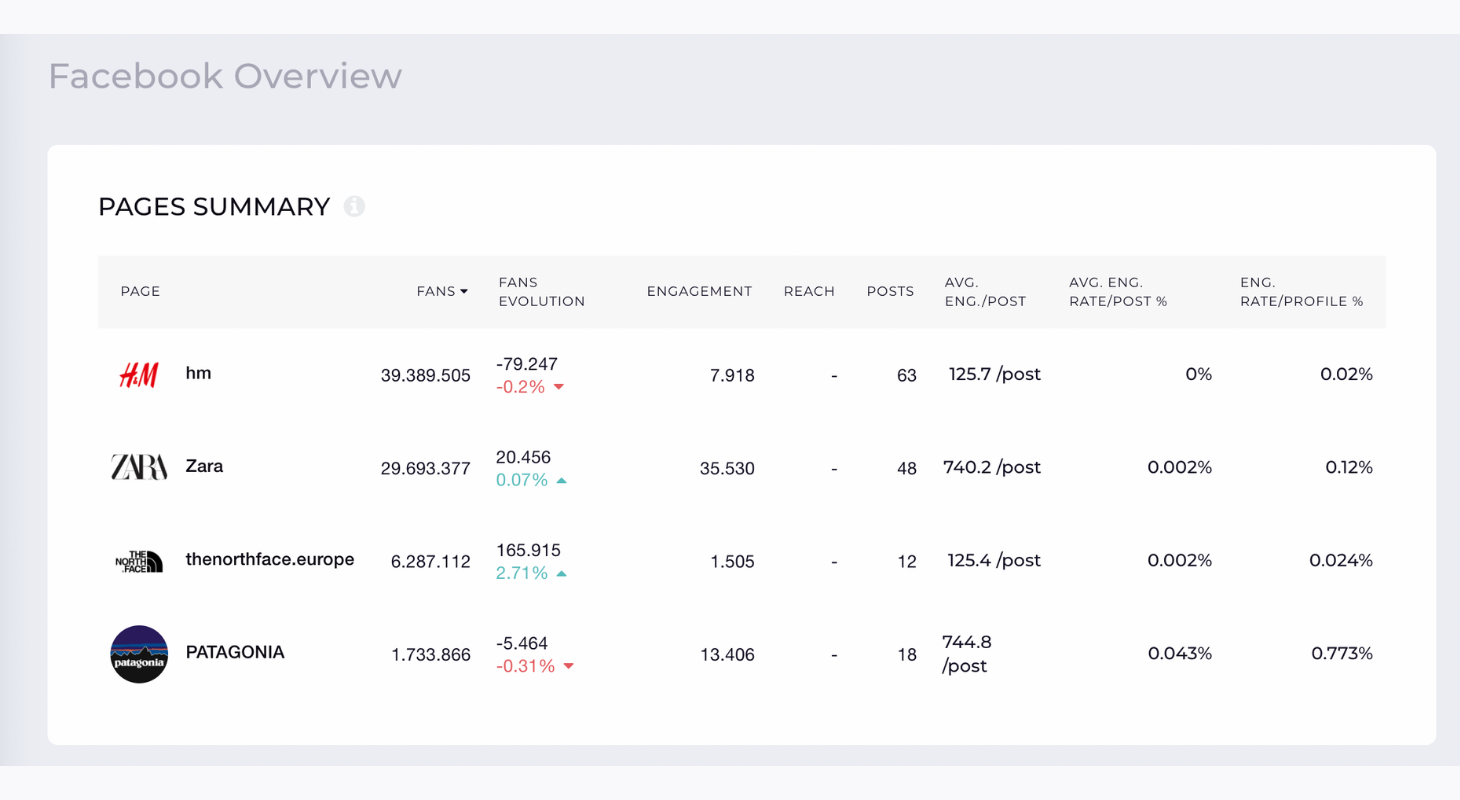Open the thenorthface.europe page name
This screenshot has height=800, width=1460.
[x=270, y=559]
